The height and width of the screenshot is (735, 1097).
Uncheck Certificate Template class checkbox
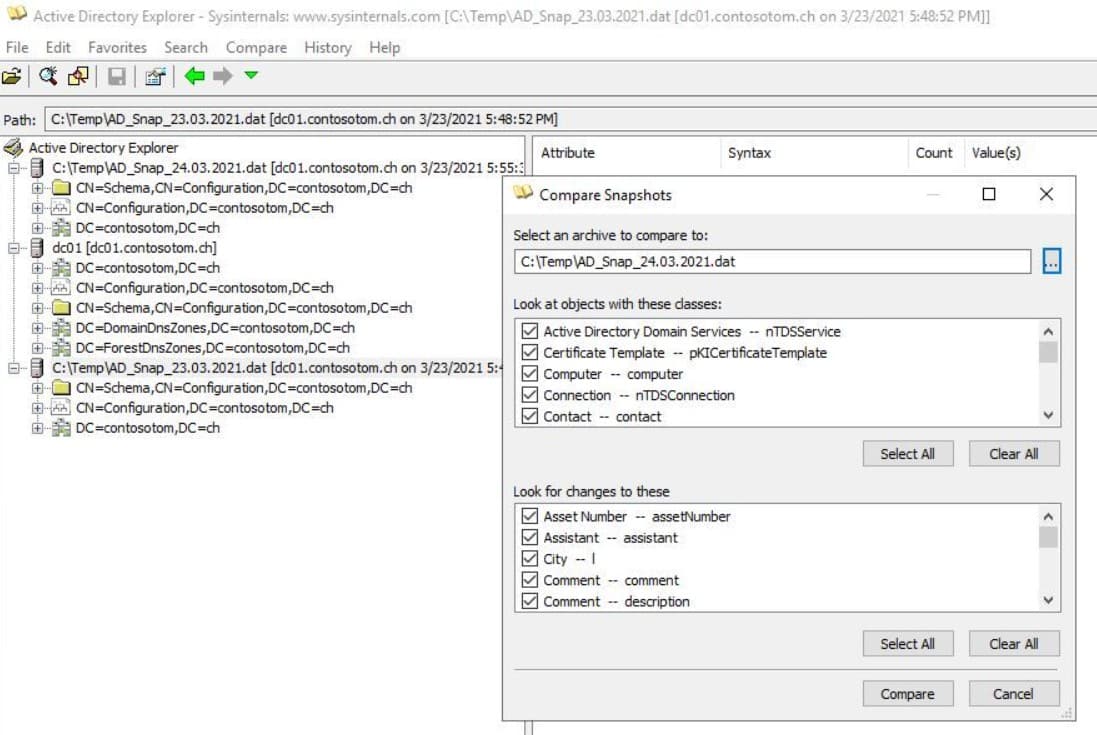click(530, 352)
